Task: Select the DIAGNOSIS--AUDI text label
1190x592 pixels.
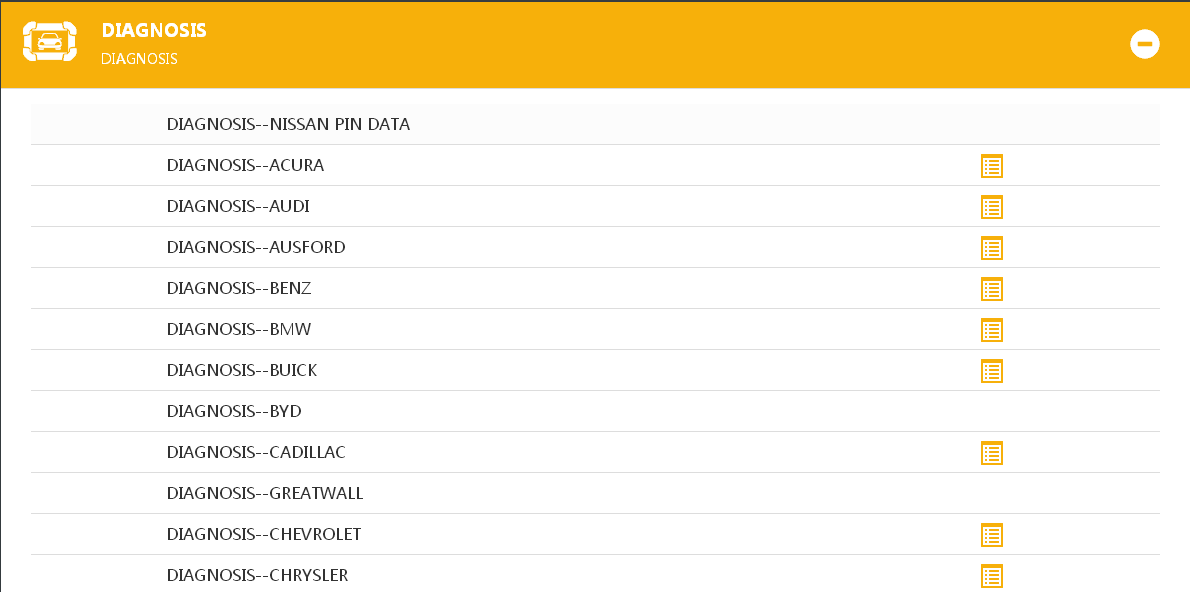Action: click(238, 207)
